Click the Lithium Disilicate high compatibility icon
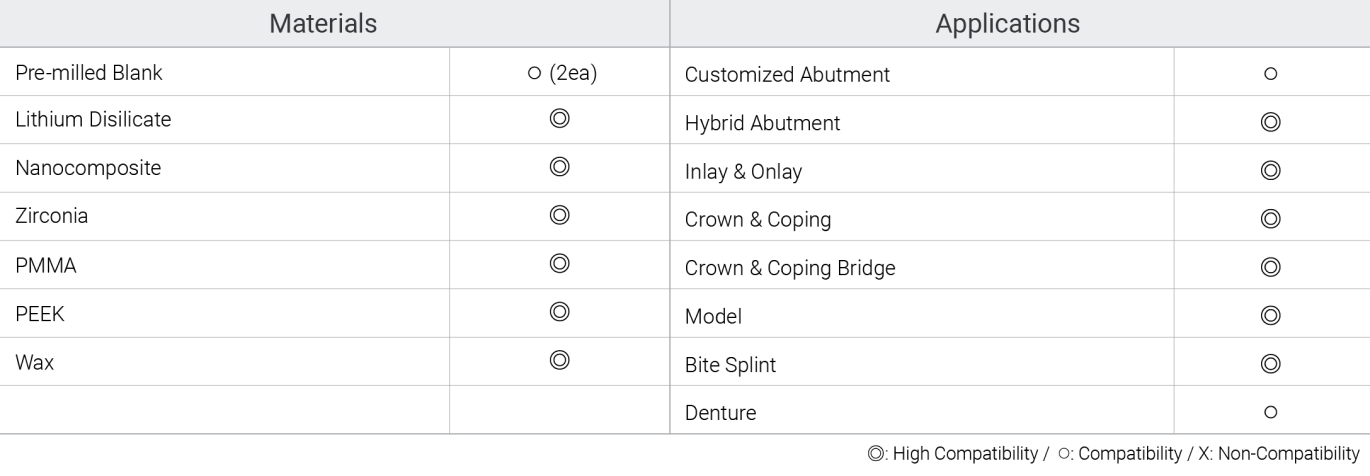The image size is (1370, 476). click(x=560, y=120)
